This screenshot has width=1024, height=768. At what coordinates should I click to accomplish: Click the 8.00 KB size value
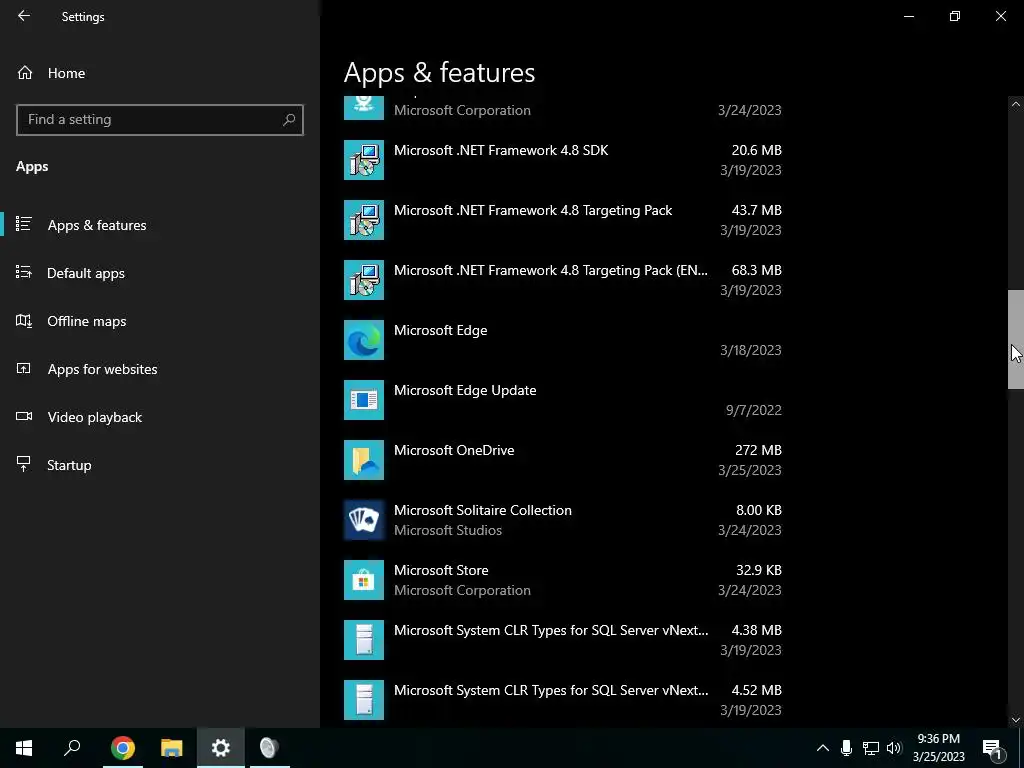pyautogui.click(x=759, y=510)
